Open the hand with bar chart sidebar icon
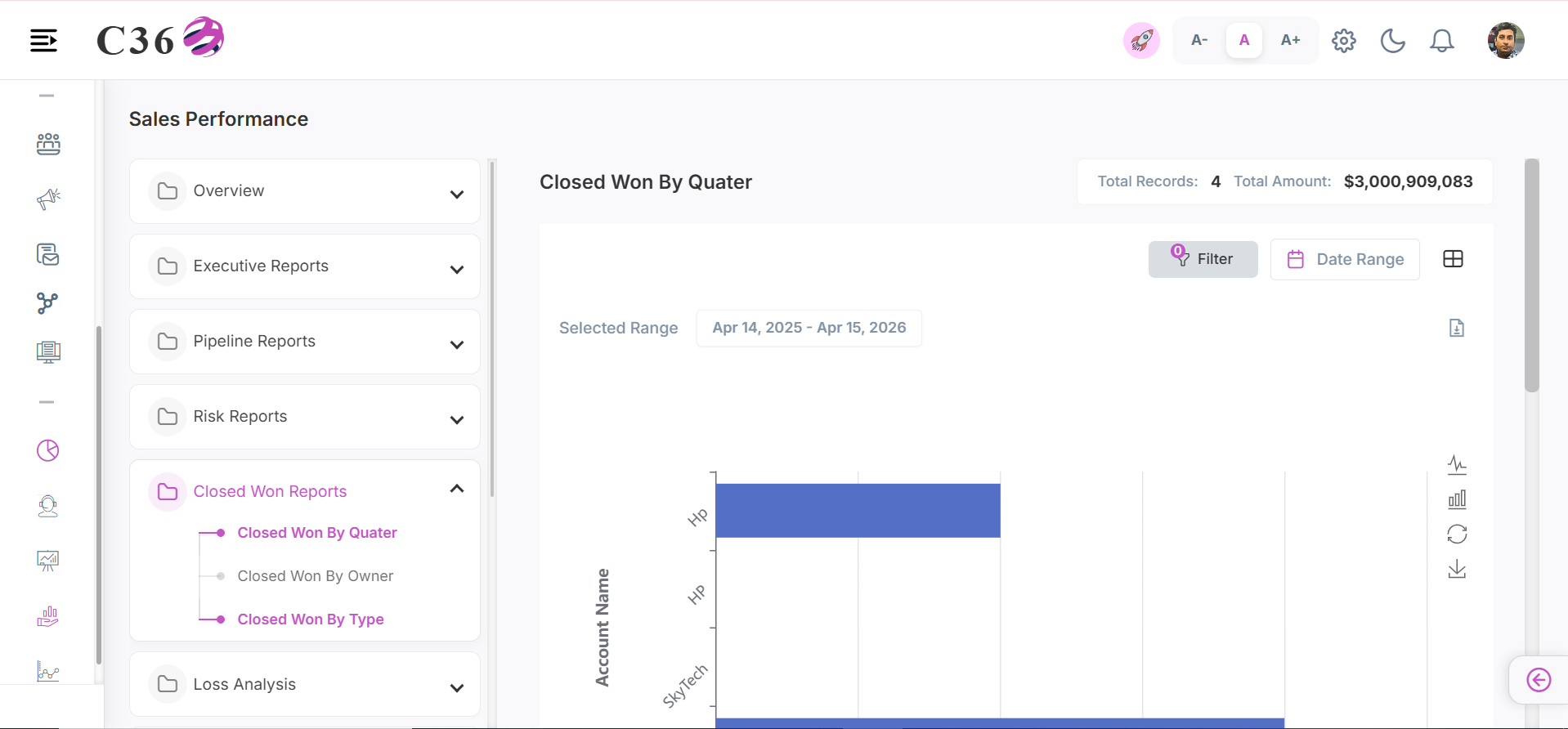This screenshot has height=729, width=1568. pyautogui.click(x=48, y=616)
